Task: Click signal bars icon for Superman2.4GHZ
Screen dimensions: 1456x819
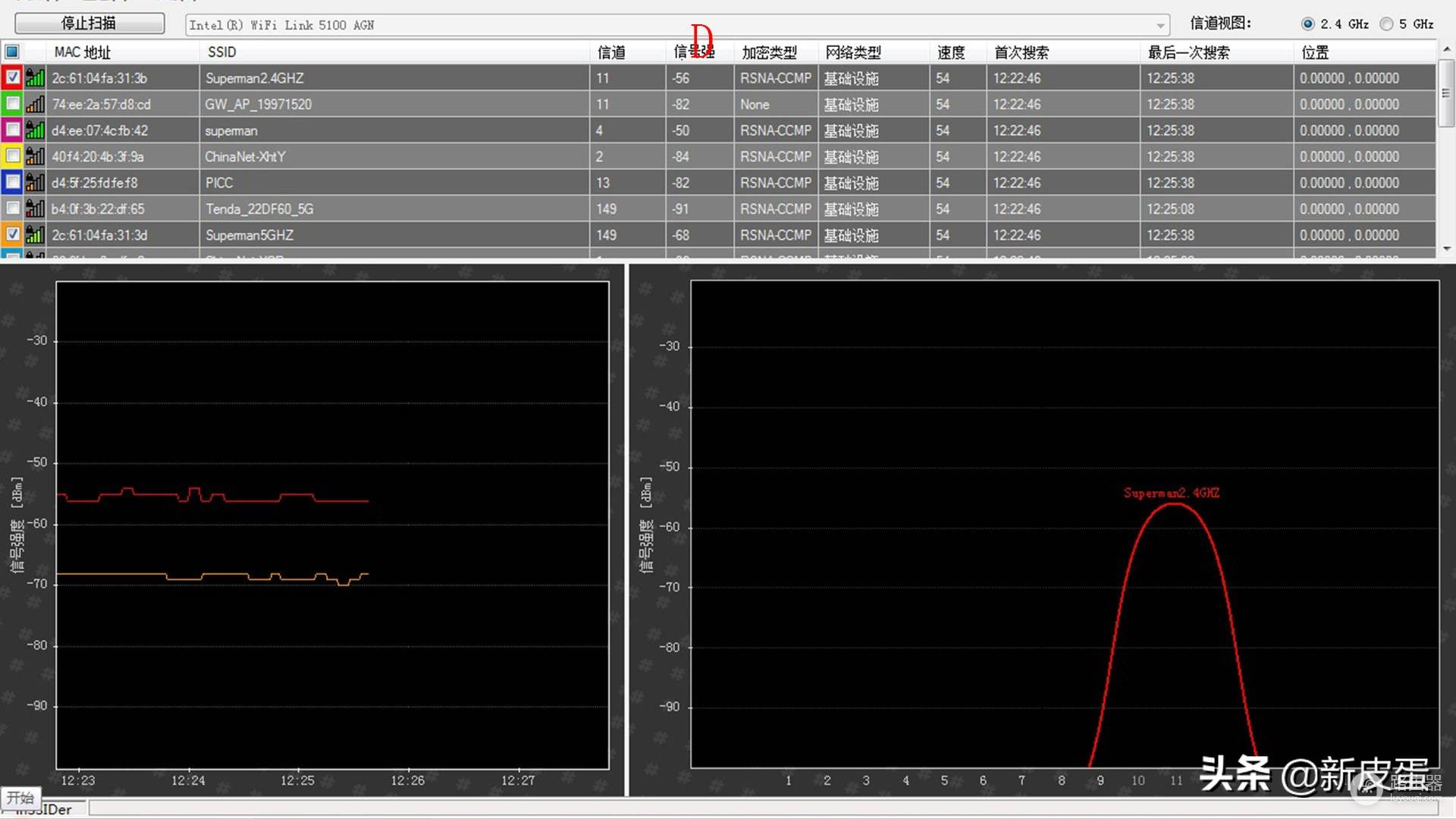Action: point(35,77)
